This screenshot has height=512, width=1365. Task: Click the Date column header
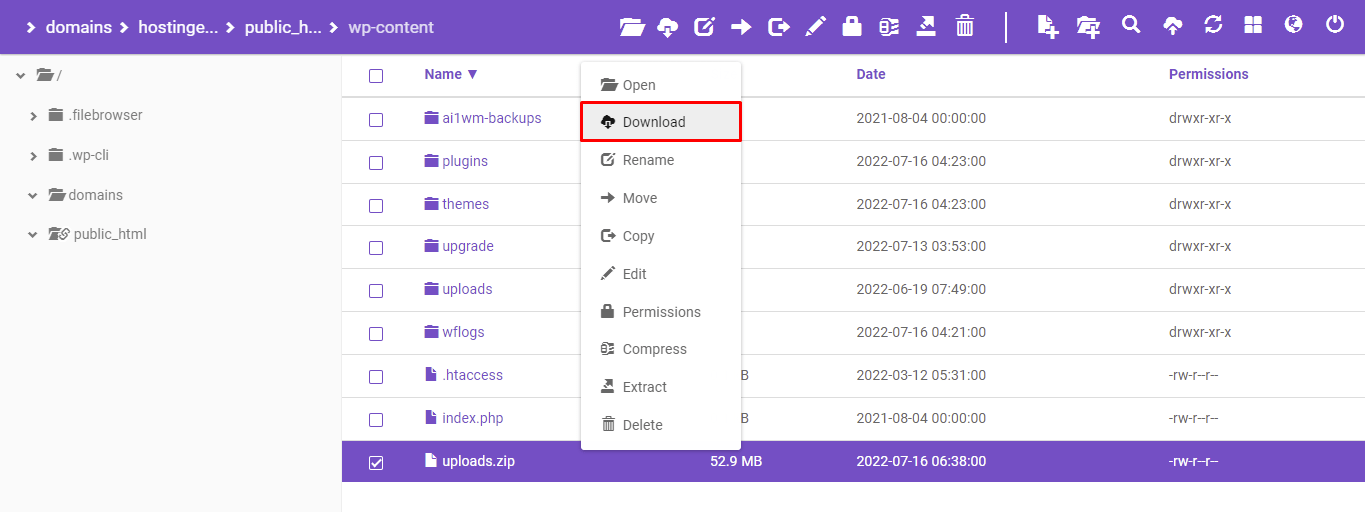coord(871,74)
